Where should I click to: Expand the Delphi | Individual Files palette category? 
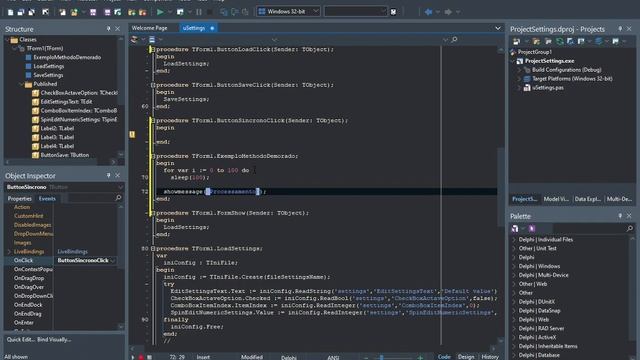(x=514, y=240)
